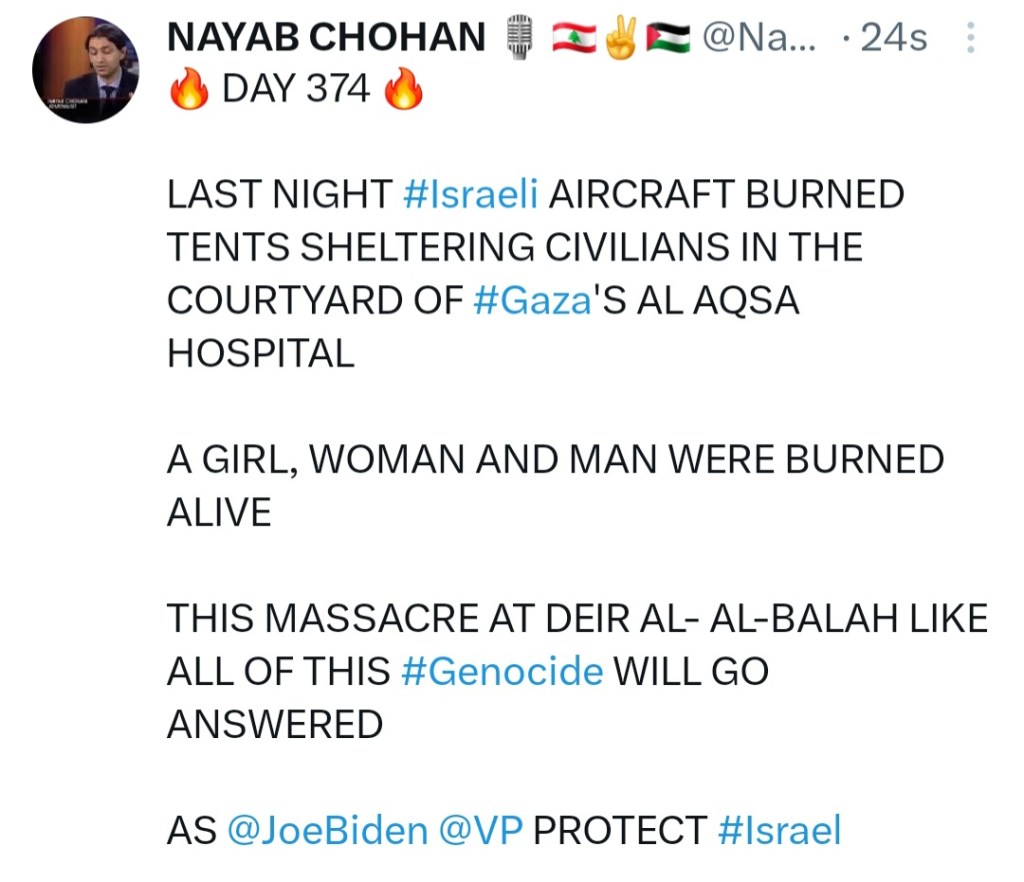Viewport: 1024px width, 882px height.
Task: Open the #Genocide hashtag
Action: click(x=501, y=671)
